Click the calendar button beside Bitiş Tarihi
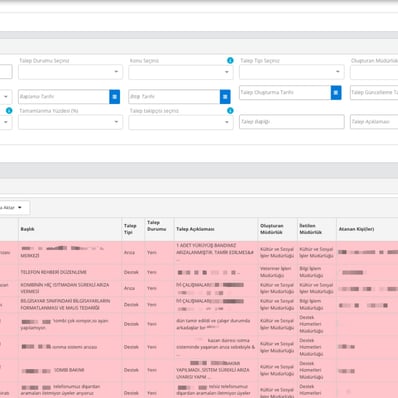 [225, 97]
